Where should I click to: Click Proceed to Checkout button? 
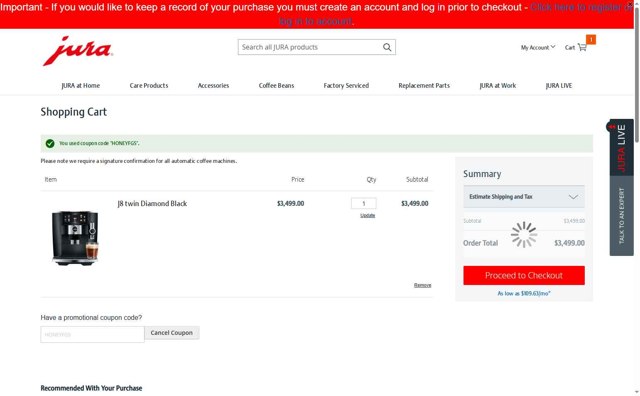click(x=524, y=276)
